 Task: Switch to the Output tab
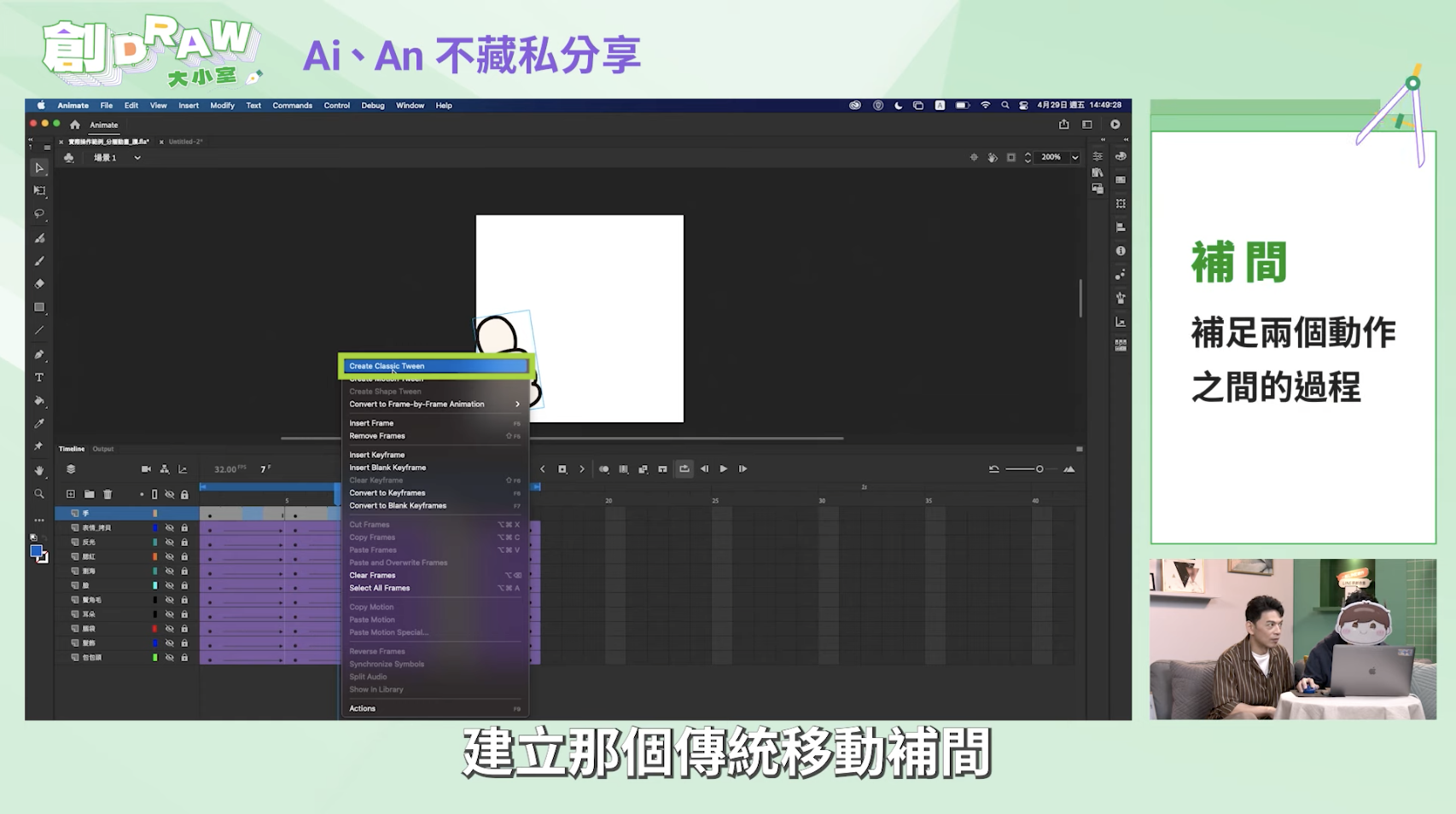(103, 449)
